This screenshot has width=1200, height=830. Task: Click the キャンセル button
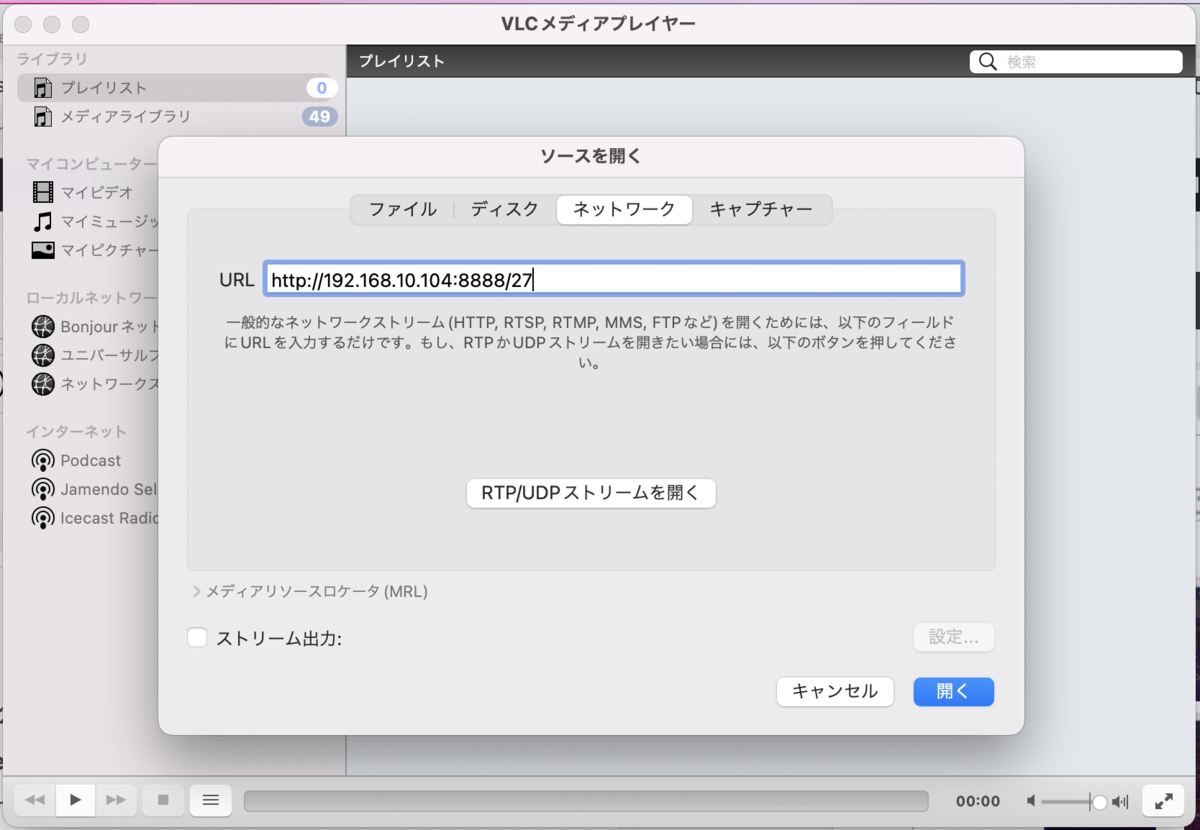pyautogui.click(x=835, y=691)
